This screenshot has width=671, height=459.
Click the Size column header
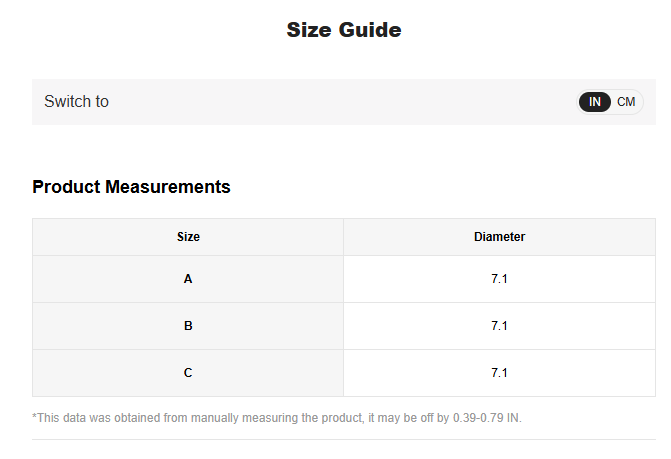pyautogui.click(x=188, y=237)
